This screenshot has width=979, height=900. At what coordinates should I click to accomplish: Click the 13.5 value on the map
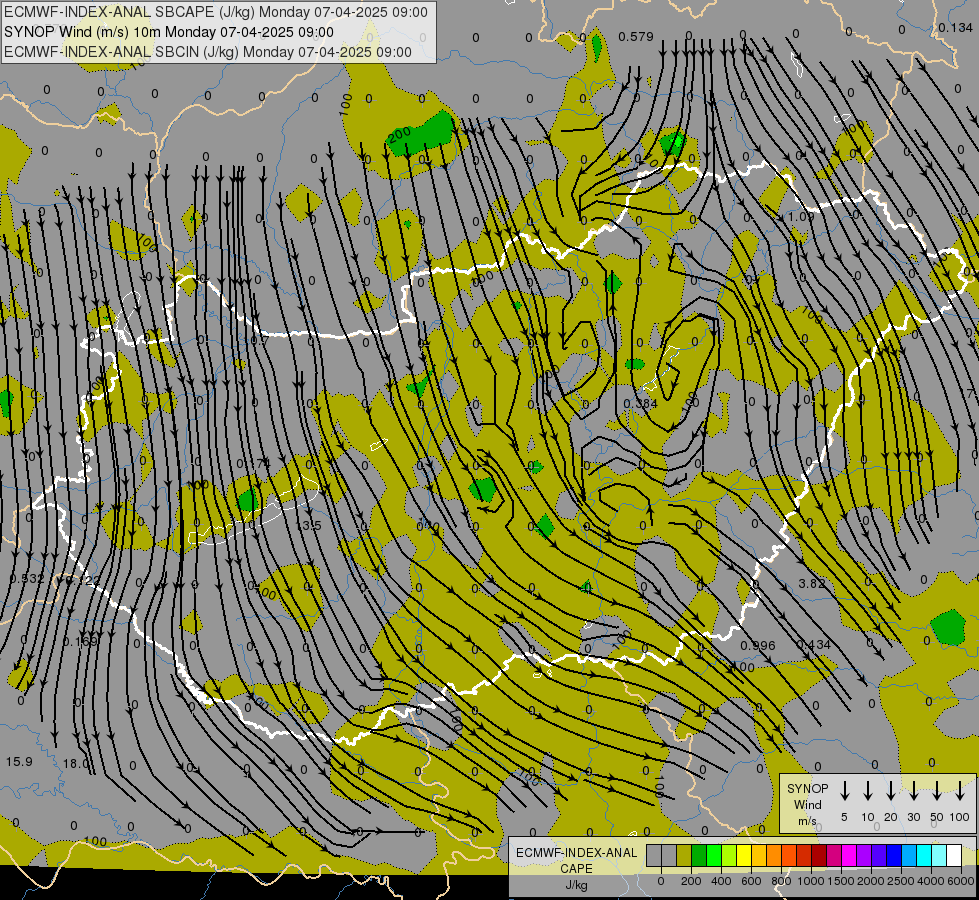309,525
